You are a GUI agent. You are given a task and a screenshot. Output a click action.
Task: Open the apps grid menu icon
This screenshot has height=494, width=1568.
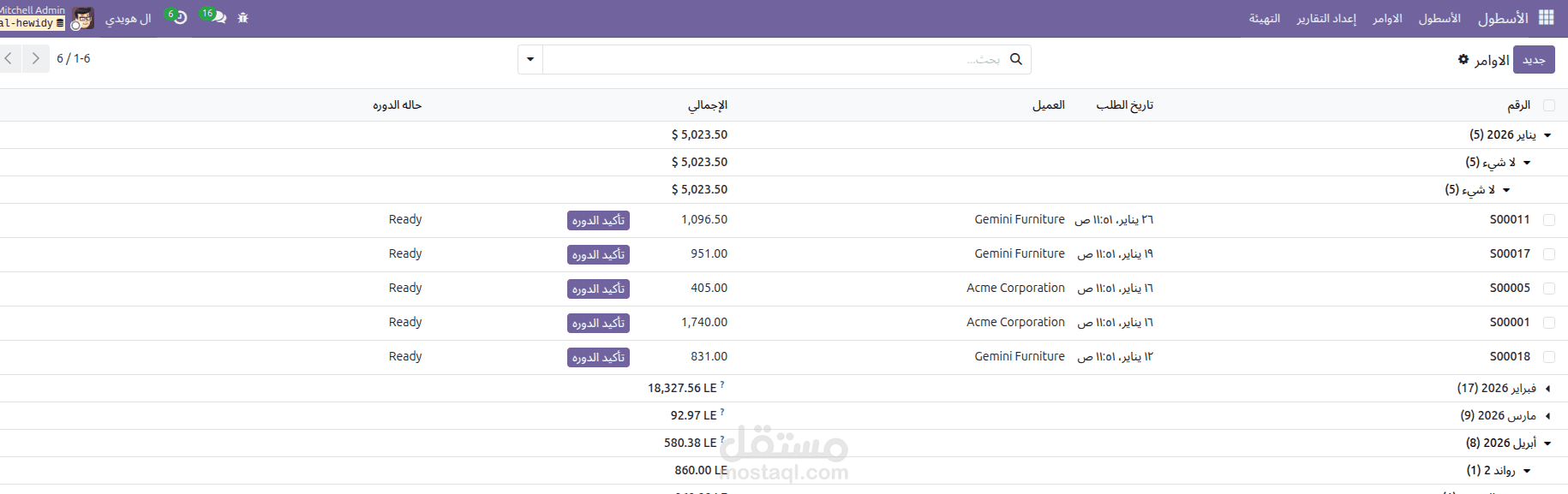(1546, 17)
